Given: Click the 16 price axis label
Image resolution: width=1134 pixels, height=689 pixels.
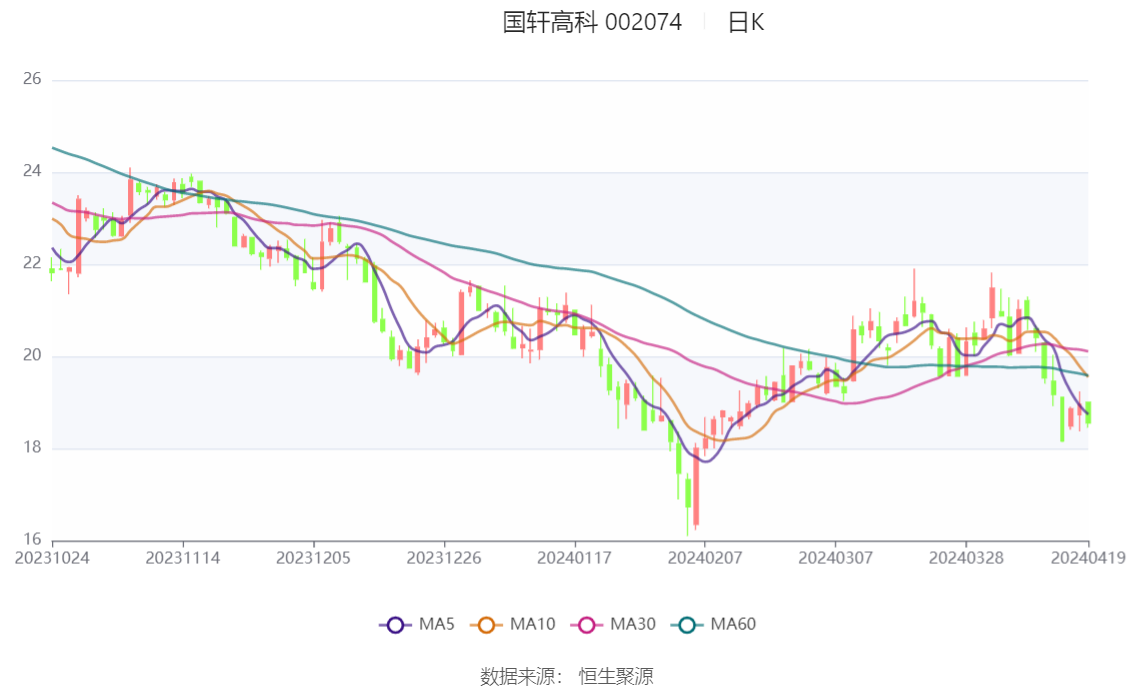Looking at the screenshot, I should click(31, 540).
